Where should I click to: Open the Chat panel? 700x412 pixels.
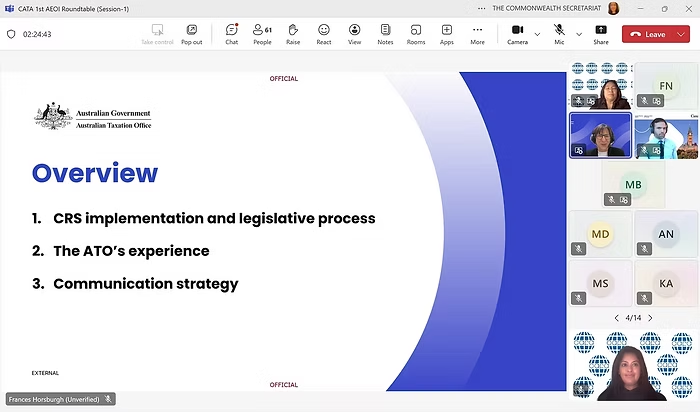[x=232, y=34]
